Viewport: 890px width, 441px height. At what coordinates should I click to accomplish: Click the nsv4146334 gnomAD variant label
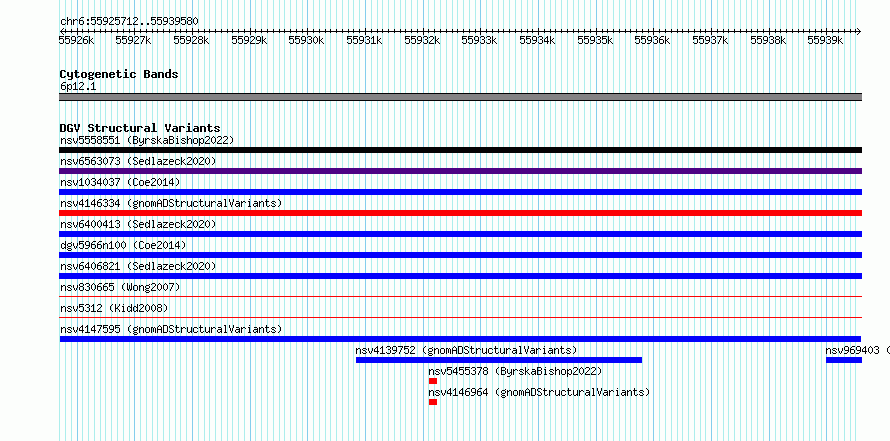tap(171, 203)
